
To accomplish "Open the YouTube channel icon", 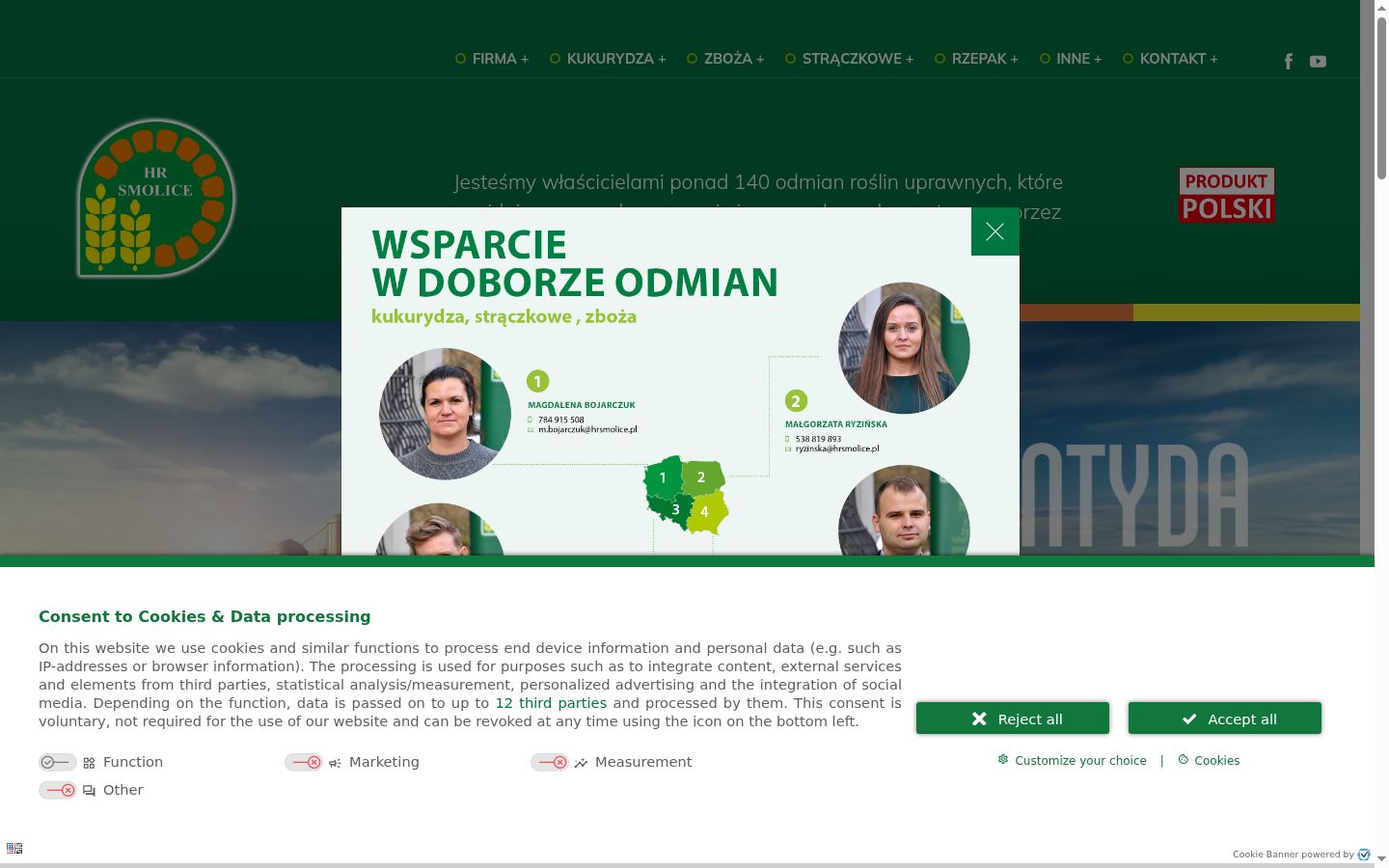I will tap(1318, 62).
